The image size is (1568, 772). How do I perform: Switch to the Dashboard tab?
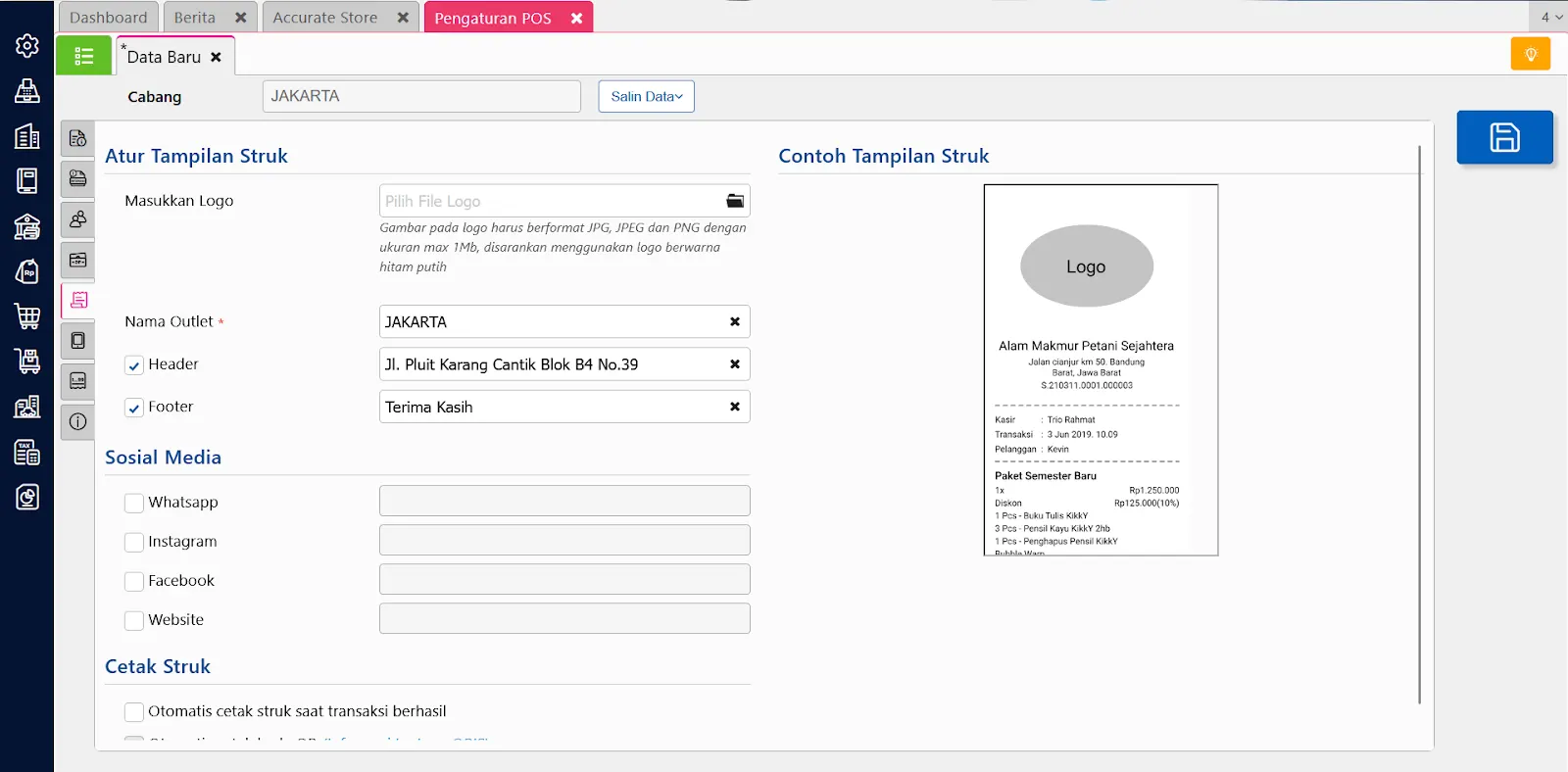(x=109, y=18)
